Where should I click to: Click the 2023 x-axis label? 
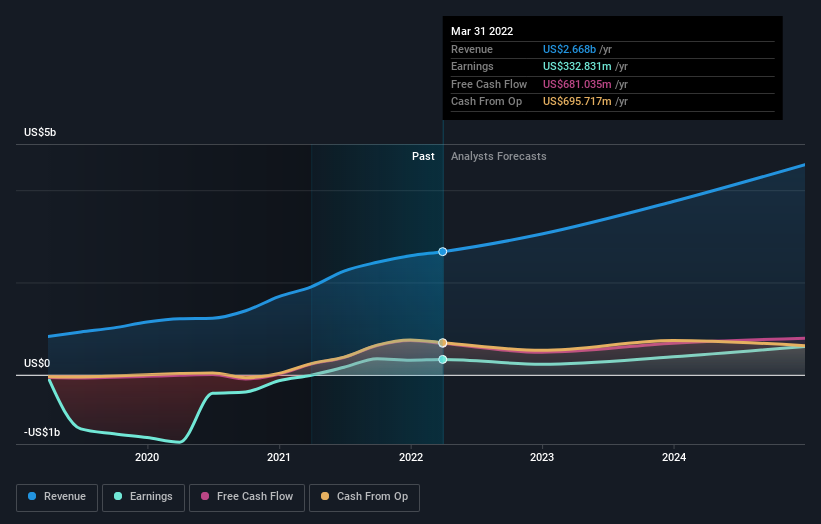542,458
